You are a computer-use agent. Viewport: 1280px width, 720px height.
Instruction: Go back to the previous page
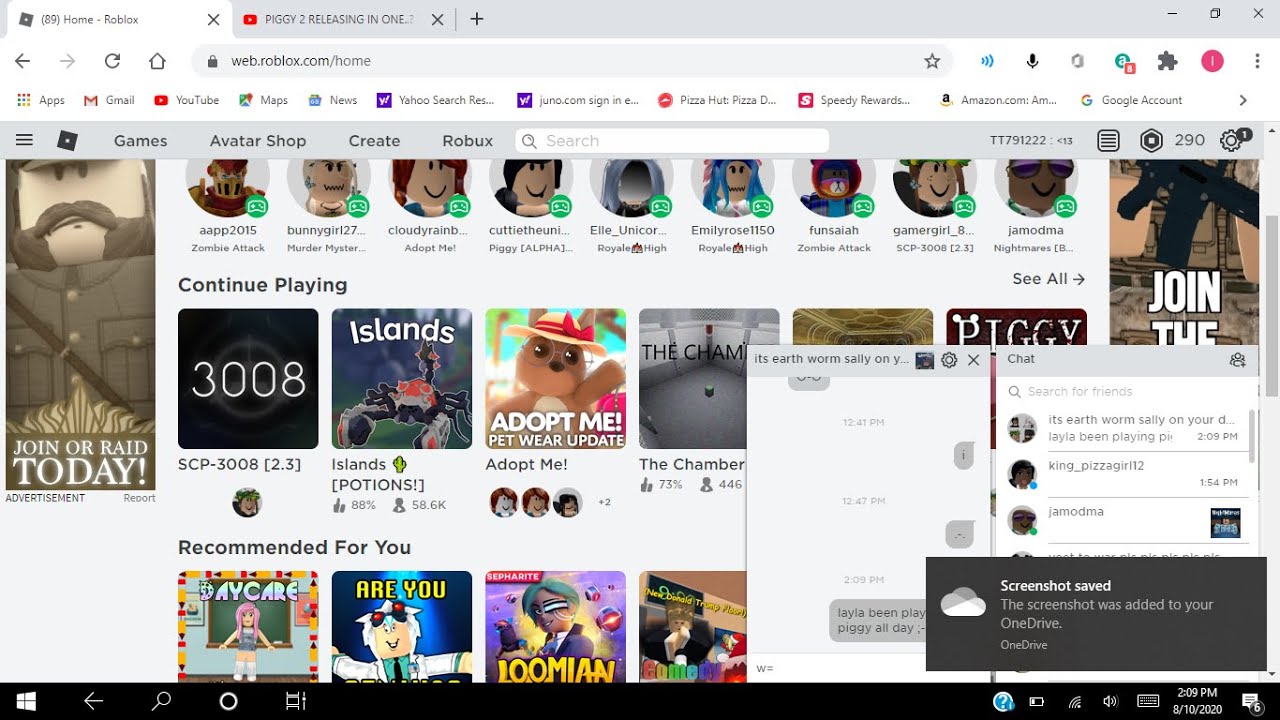[22, 61]
